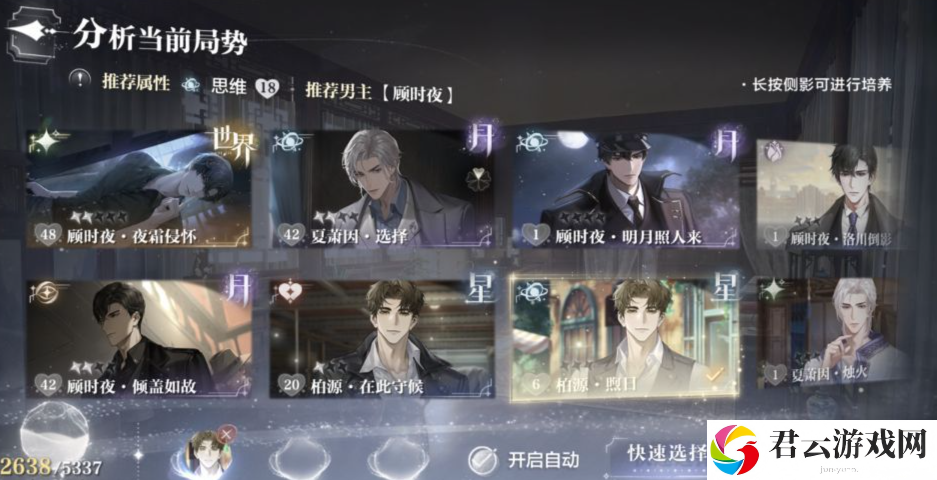This screenshot has height=480, width=937.
Task: Click the exclamation info icon near 推荐属性
Action: pyautogui.click(x=79, y=80)
